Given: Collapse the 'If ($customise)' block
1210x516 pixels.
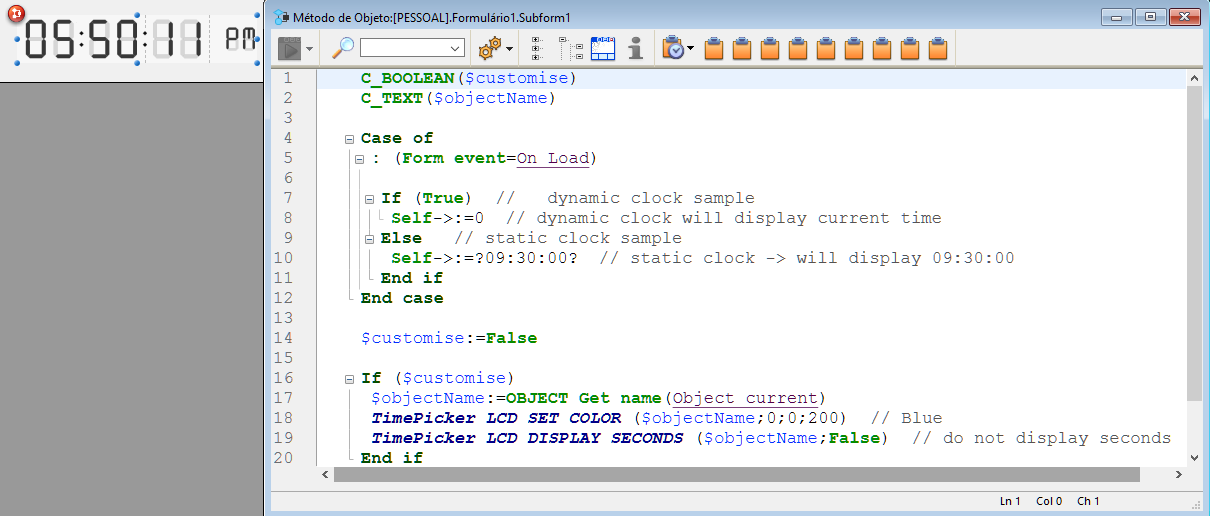Looking at the screenshot, I should 349,379.
